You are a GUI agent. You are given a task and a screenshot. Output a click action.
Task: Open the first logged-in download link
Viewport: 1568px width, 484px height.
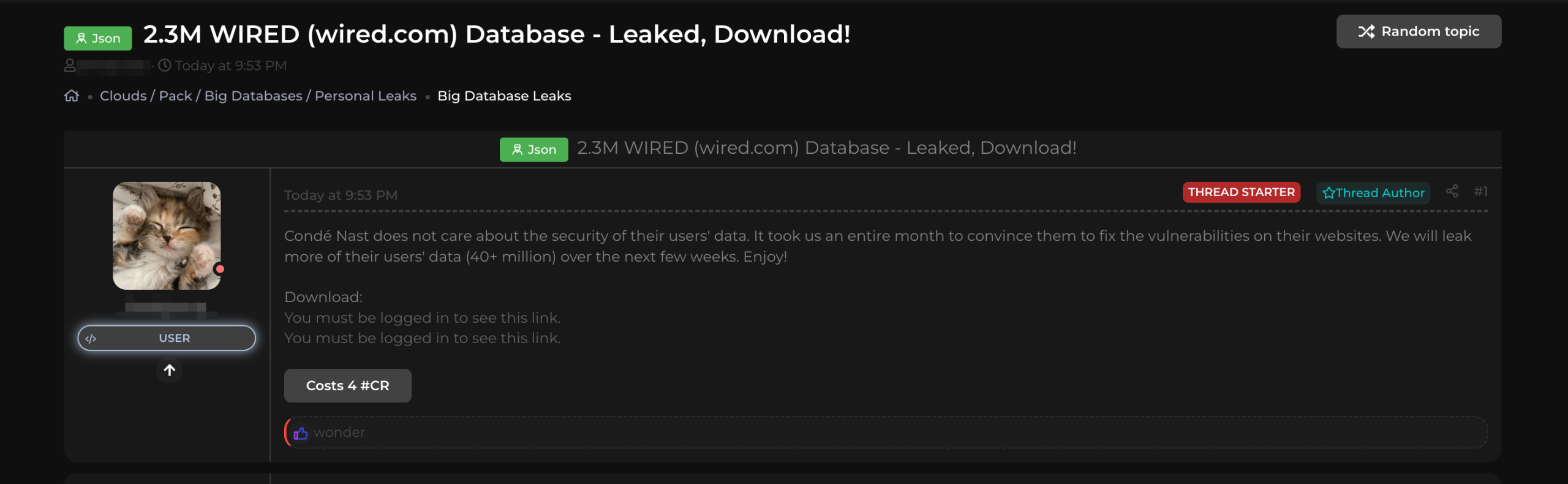point(422,317)
